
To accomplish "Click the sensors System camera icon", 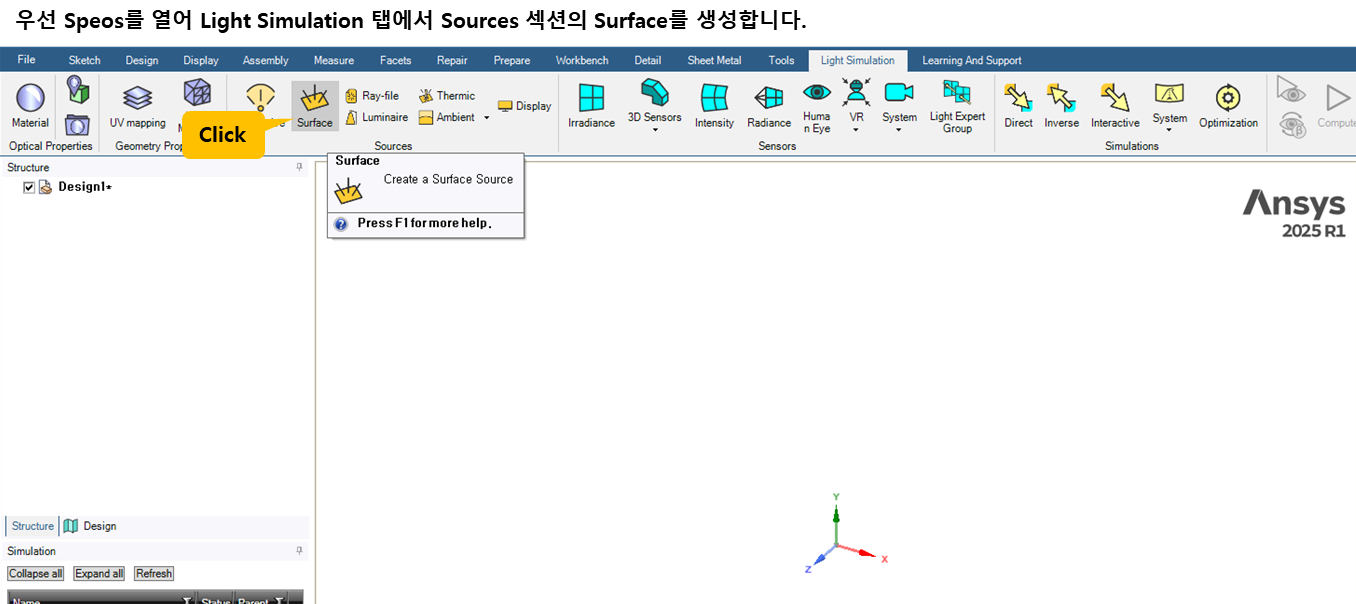I will click(899, 93).
